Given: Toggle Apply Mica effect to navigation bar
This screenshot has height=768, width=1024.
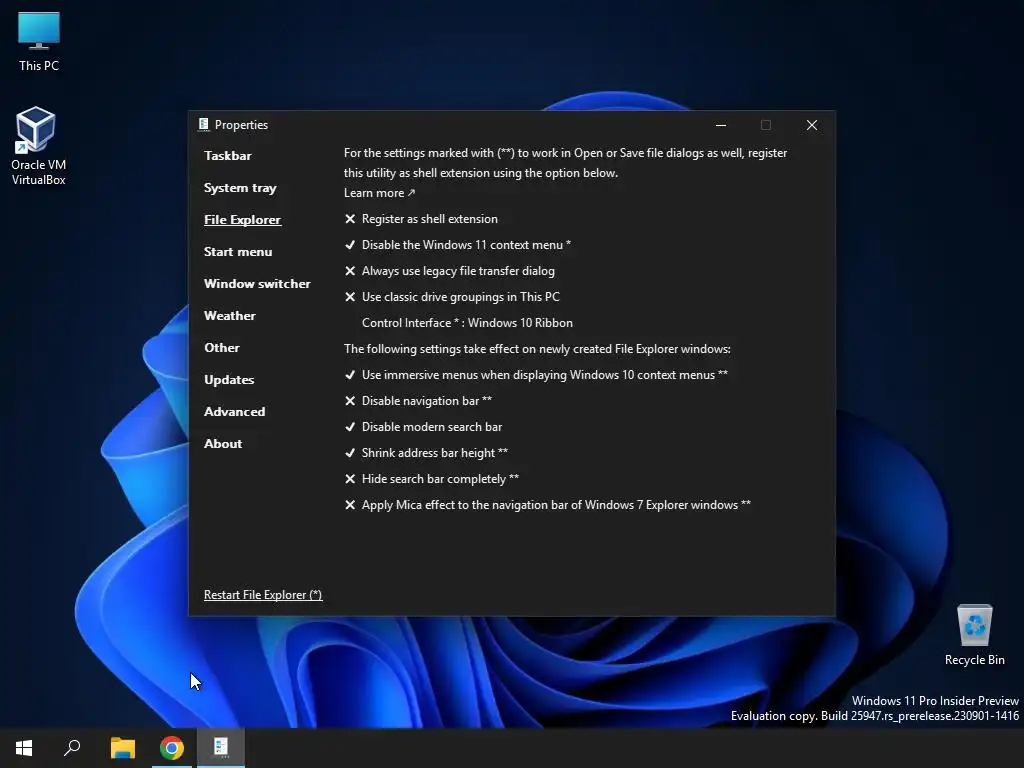Looking at the screenshot, I should (547, 505).
